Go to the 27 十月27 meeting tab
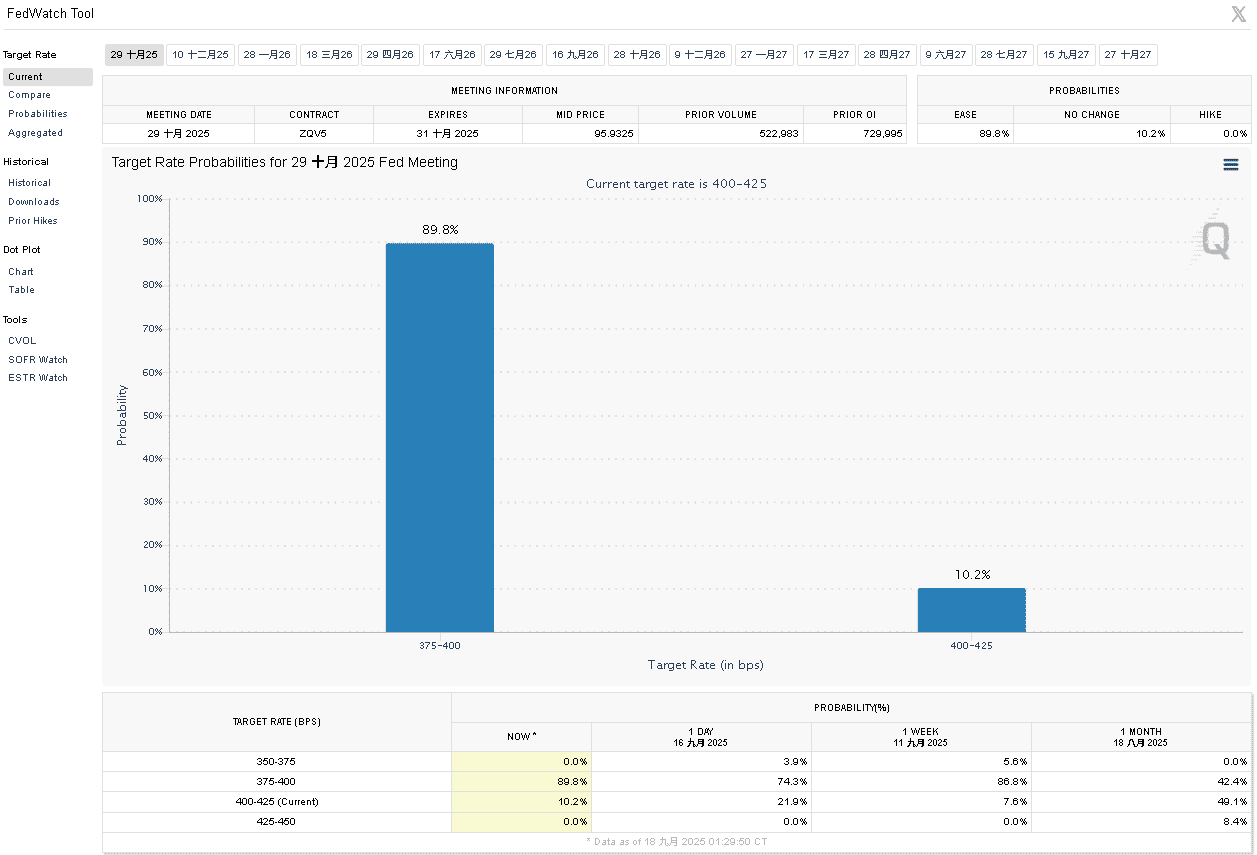 click(1127, 55)
